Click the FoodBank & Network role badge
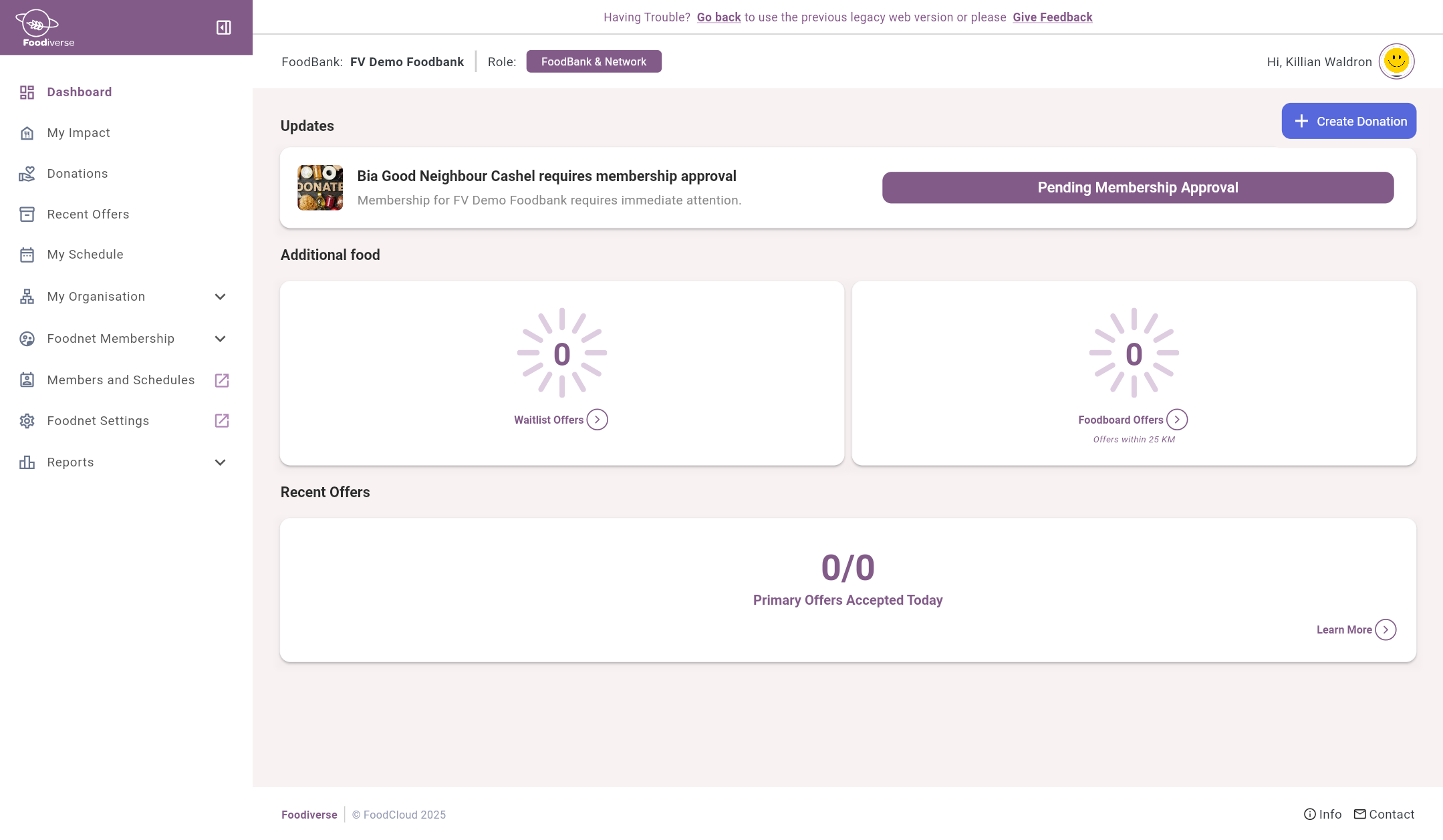 pyautogui.click(x=594, y=61)
